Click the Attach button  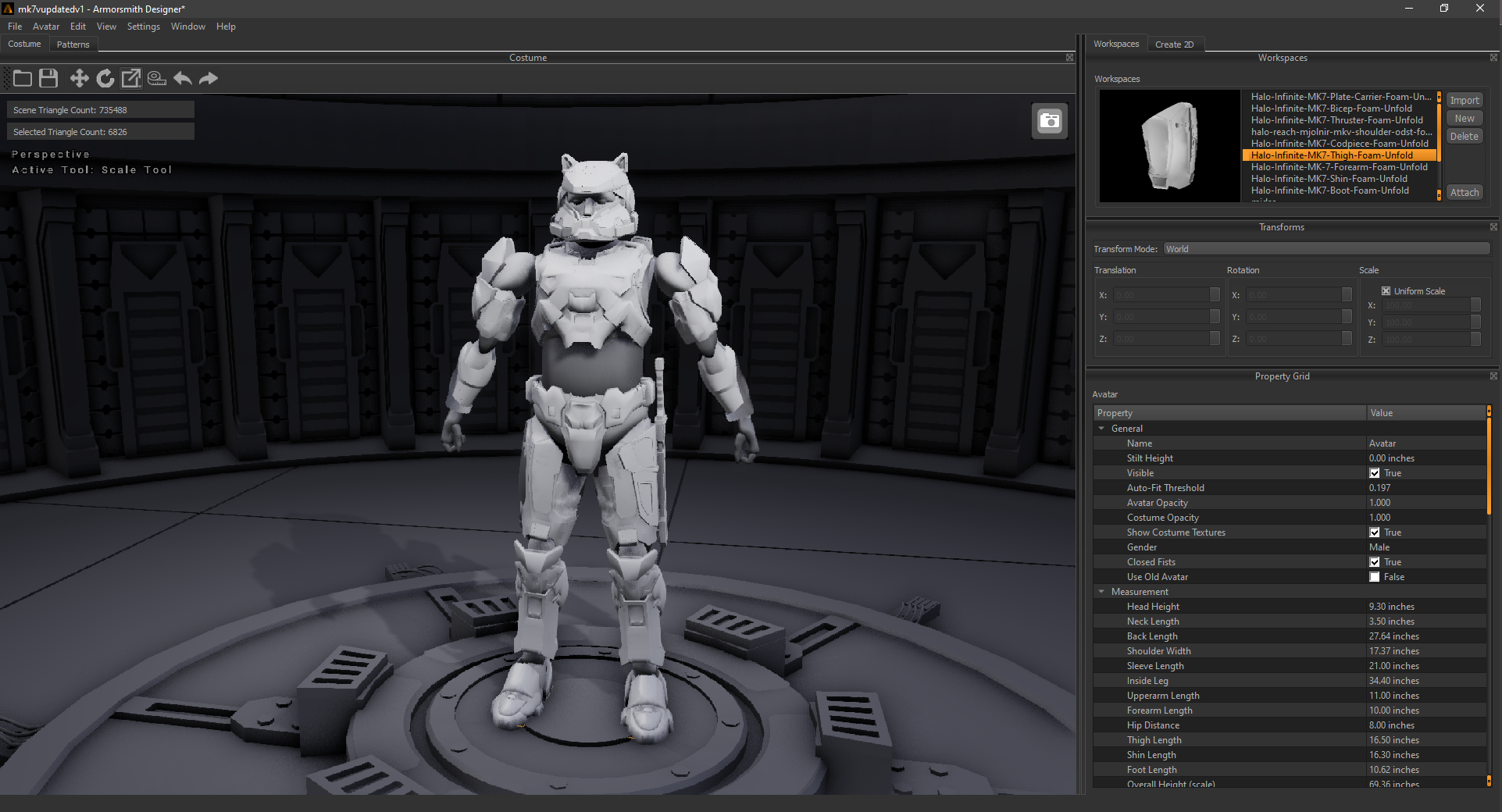coord(1465,192)
